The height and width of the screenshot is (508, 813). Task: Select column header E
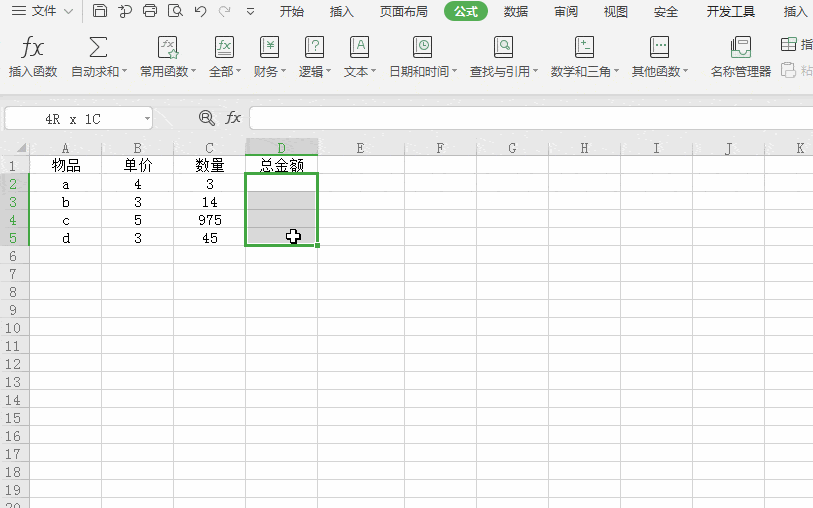coord(360,148)
